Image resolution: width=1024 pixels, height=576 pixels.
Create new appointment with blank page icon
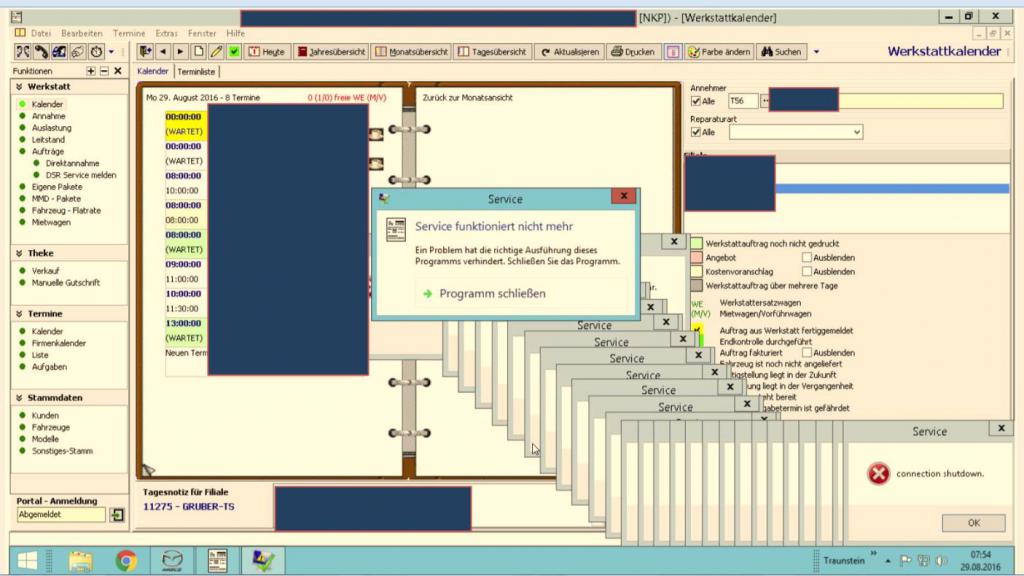click(x=199, y=52)
